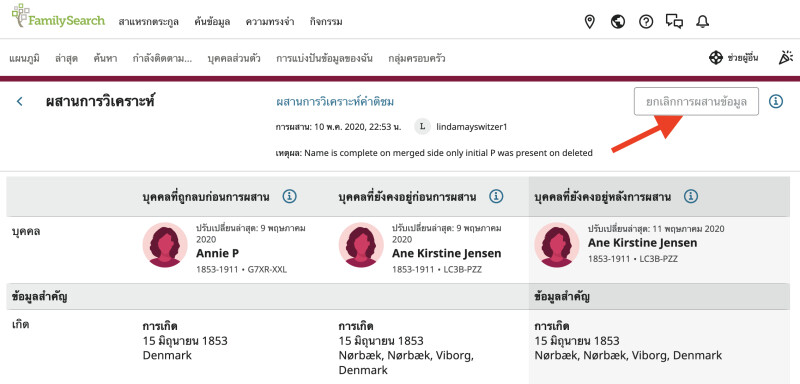Open info icon for บุคคลที่ถูกลบก่อนการผสาน

[290, 196]
